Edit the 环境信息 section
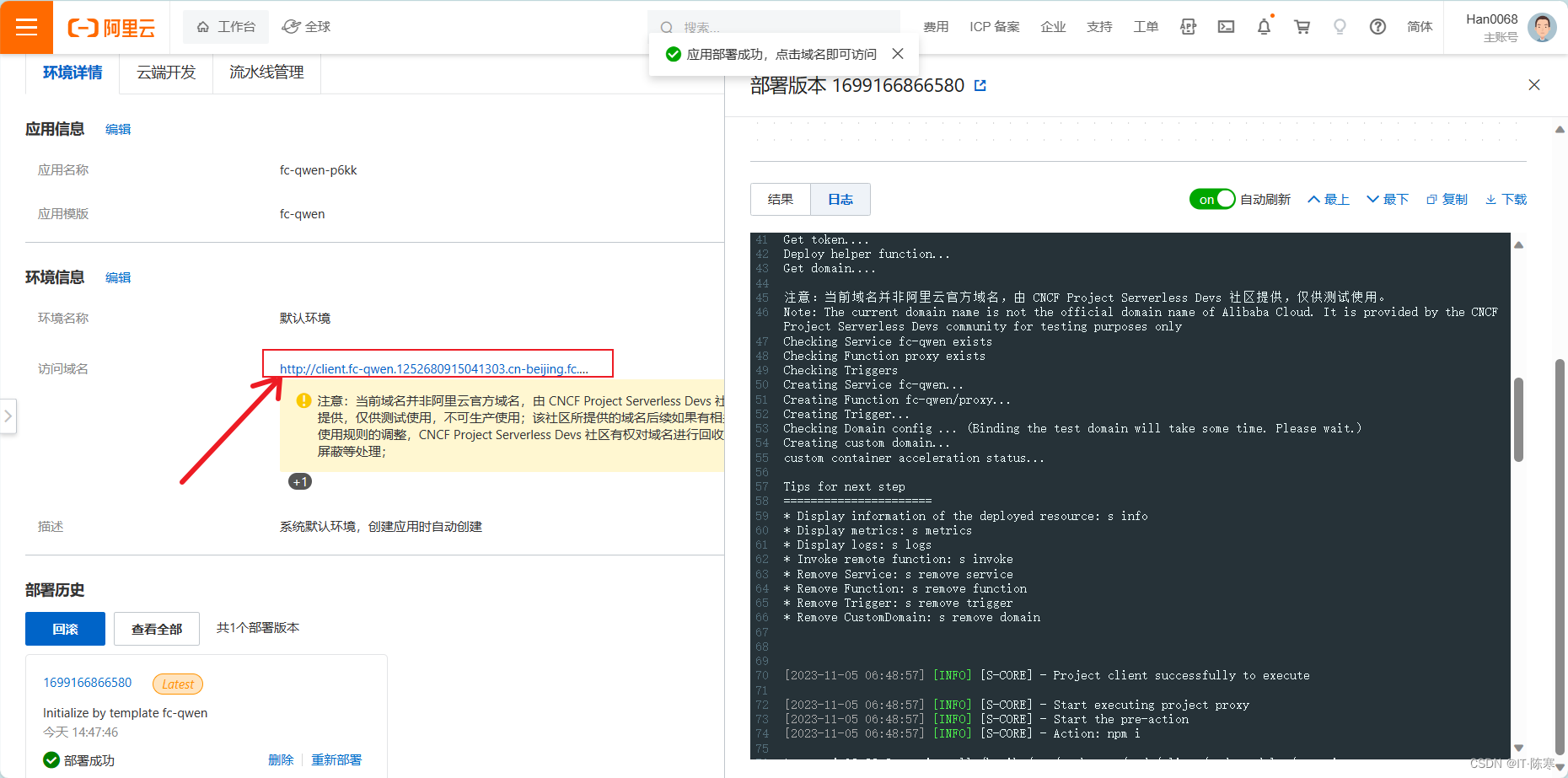Screen dimensions: 1568x778 (118, 277)
